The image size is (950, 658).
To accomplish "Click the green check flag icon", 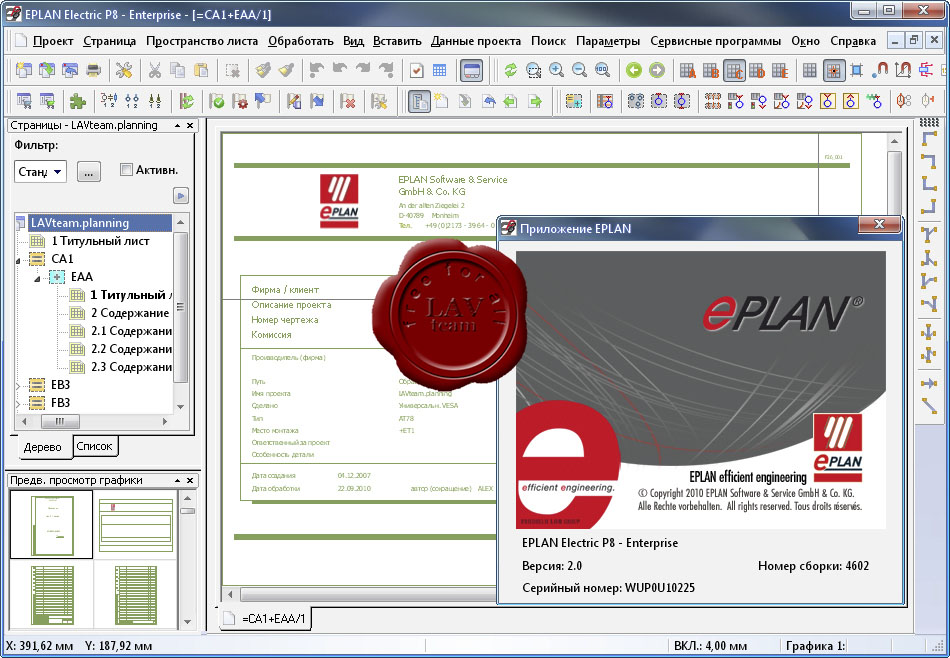I will click(217, 101).
